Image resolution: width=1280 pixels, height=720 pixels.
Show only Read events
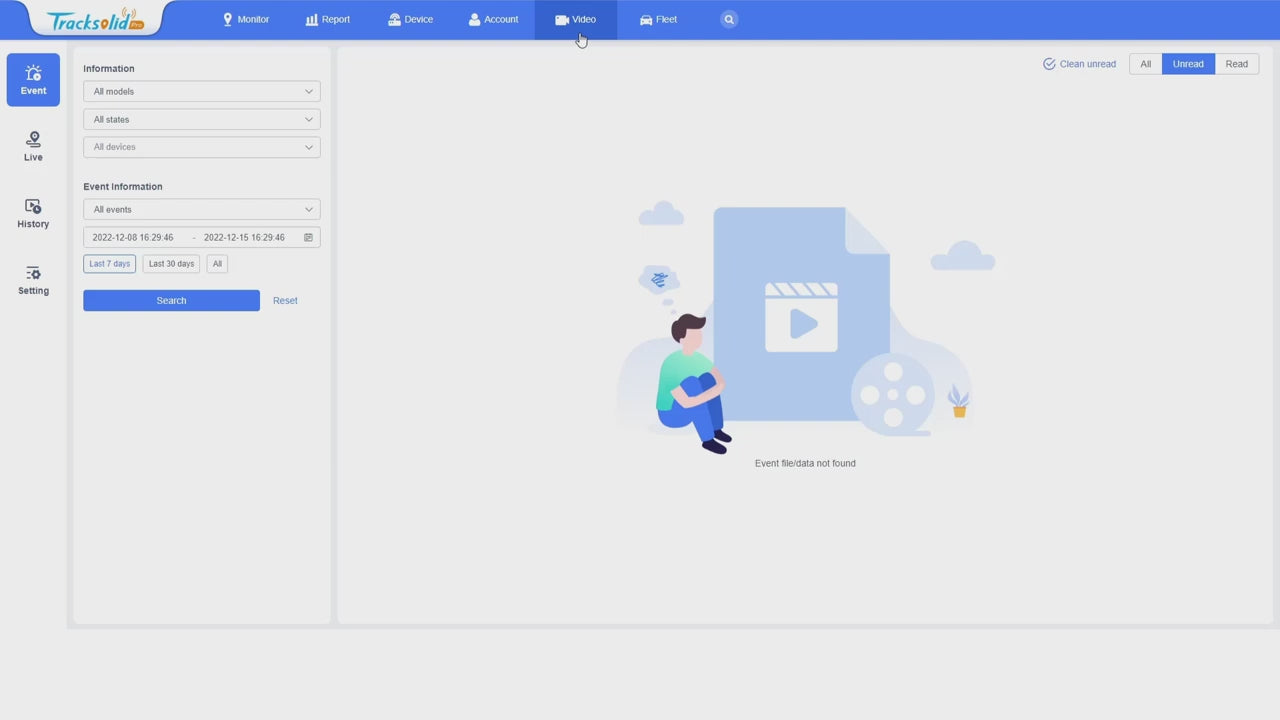1236,64
